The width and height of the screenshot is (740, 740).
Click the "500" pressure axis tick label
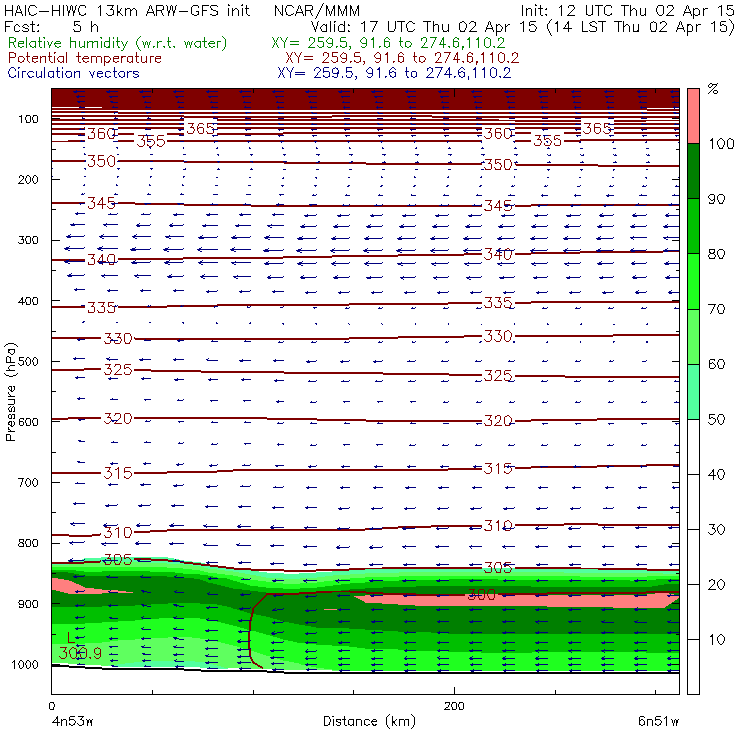pyautogui.click(x=28, y=362)
